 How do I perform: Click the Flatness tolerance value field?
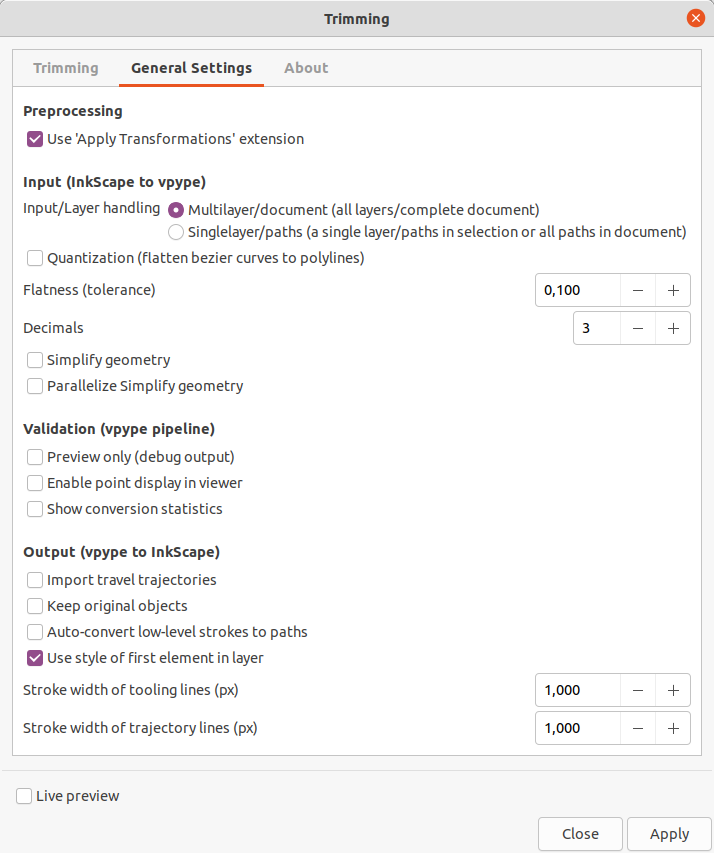click(x=577, y=290)
